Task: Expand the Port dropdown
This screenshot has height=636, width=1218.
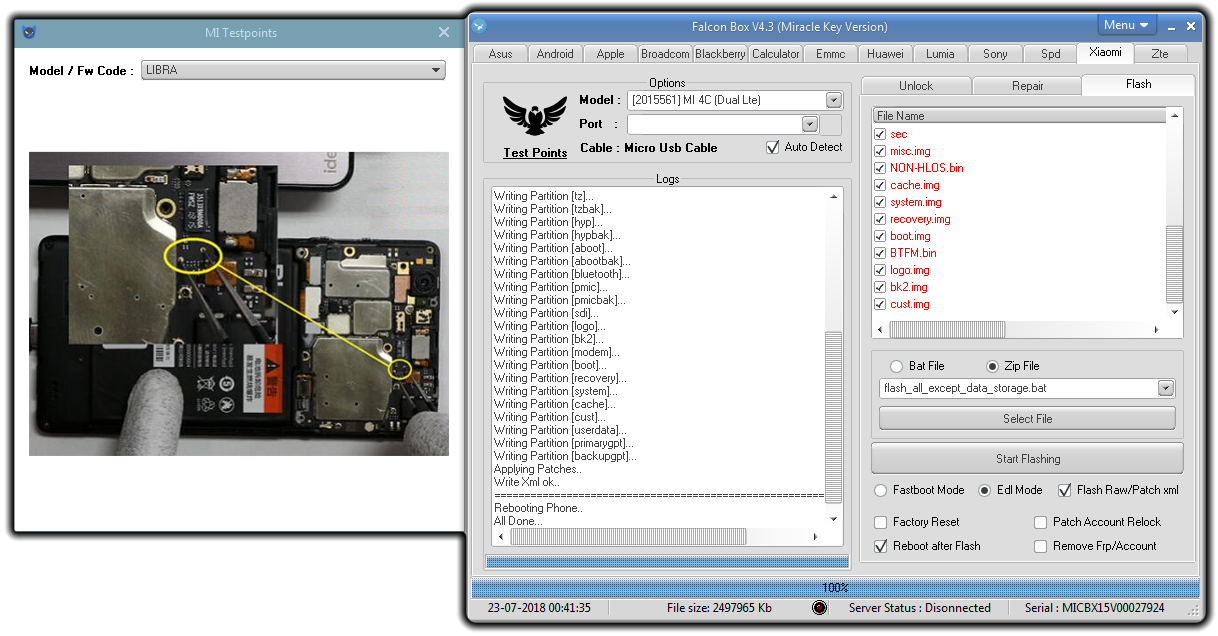Action: click(x=810, y=124)
